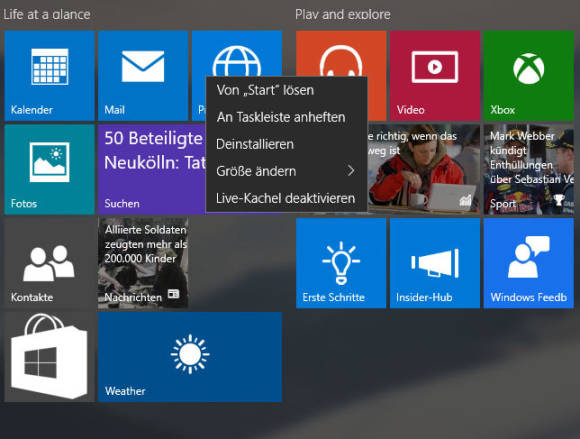This screenshot has width=580, height=439.
Task: Click the 'Play and explore' group header
Action: click(x=343, y=14)
